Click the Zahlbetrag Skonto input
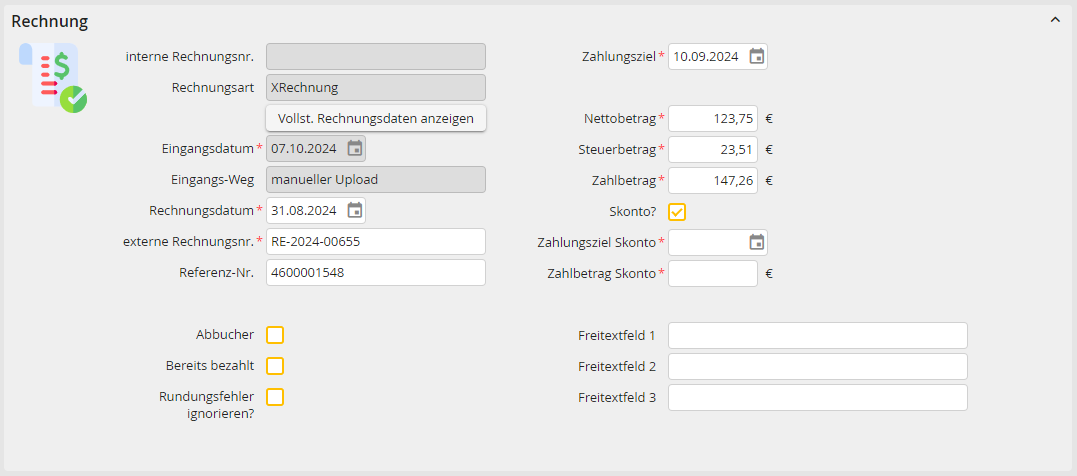Viewport: 1077px width, 476px height. (713, 273)
